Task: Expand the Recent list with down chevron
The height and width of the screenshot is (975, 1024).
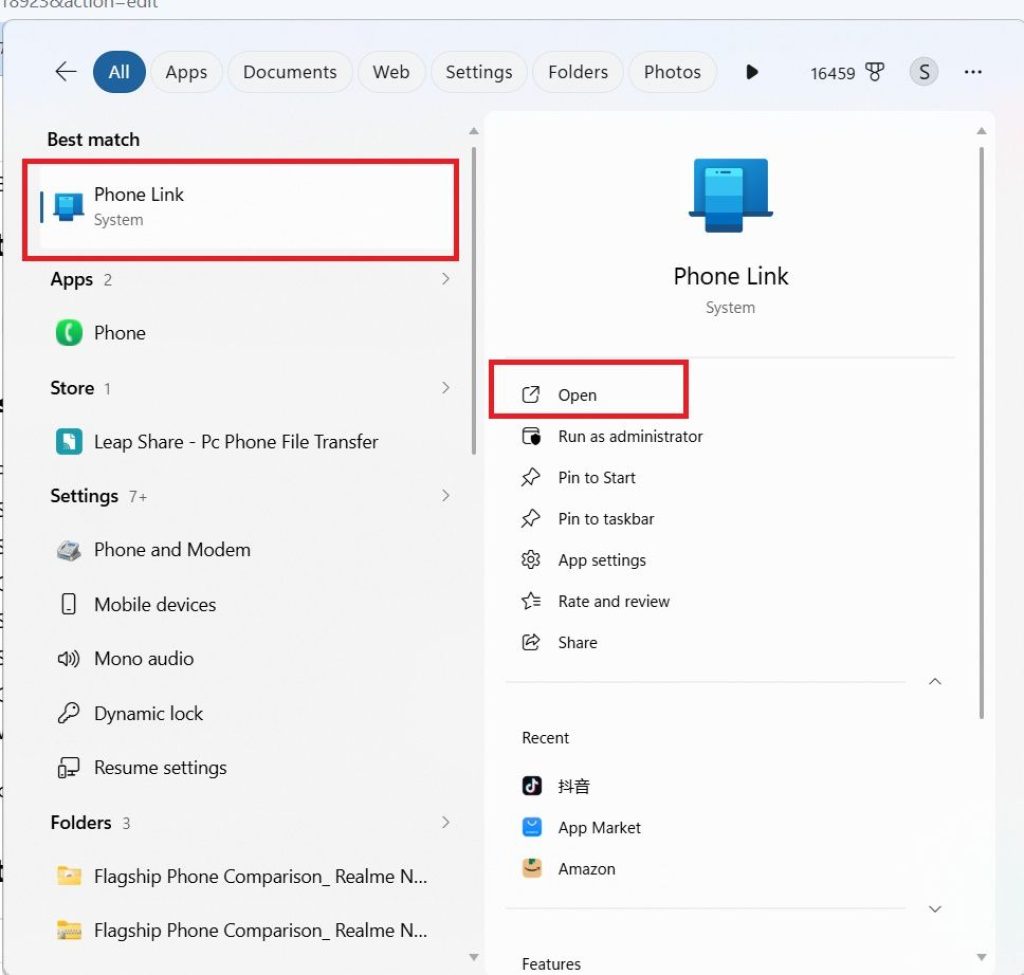Action: (935, 909)
